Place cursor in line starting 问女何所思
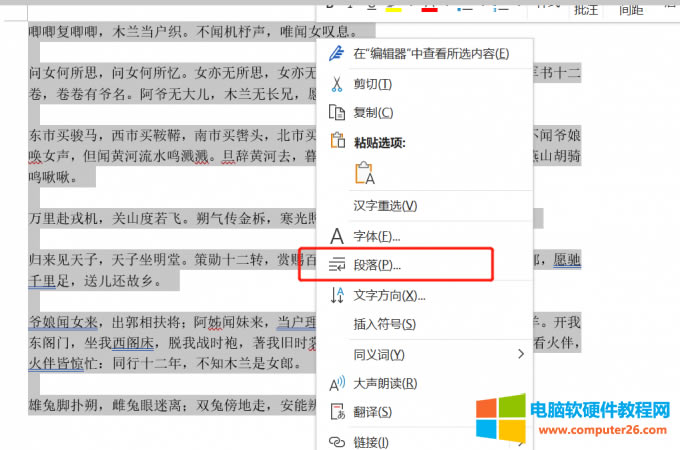680x450 pixels. tap(172, 73)
